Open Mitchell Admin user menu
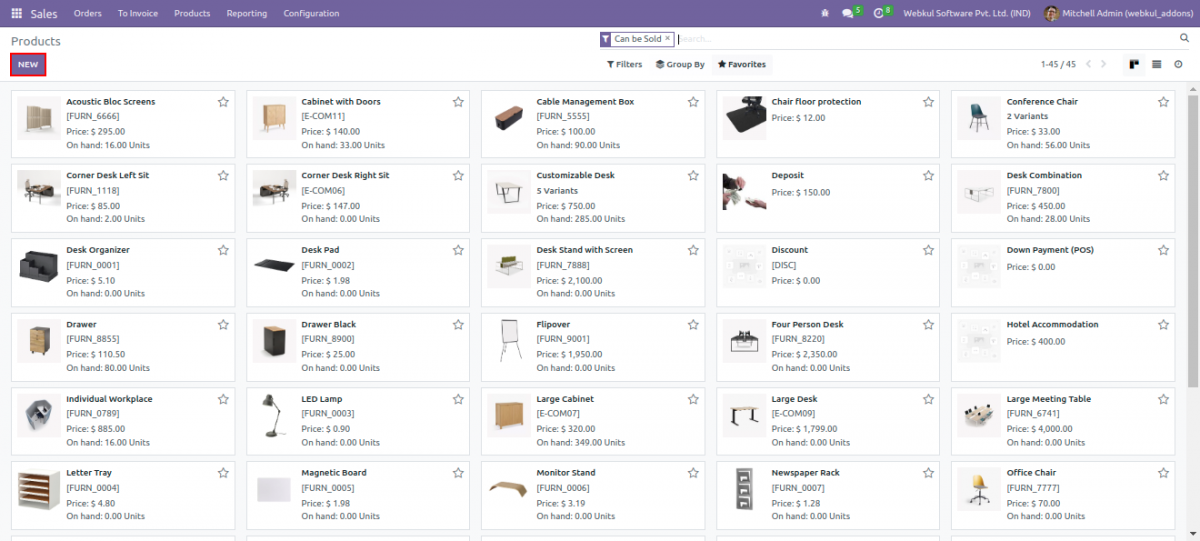The height and width of the screenshot is (541, 1200). point(1117,13)
